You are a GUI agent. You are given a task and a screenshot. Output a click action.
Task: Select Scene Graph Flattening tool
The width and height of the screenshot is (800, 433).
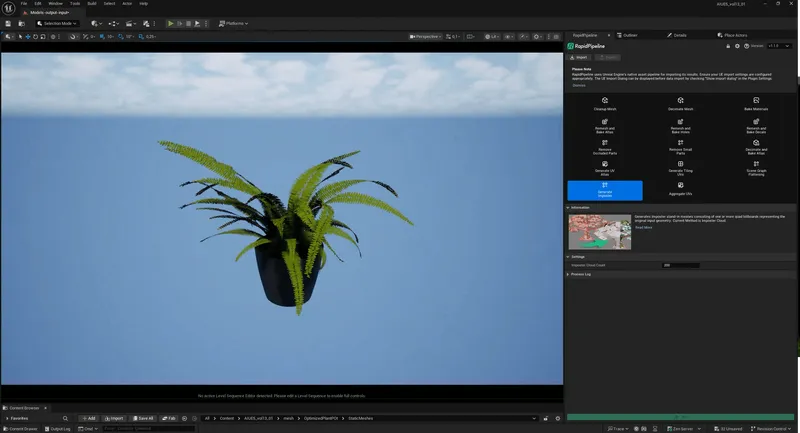coord(756,168)
